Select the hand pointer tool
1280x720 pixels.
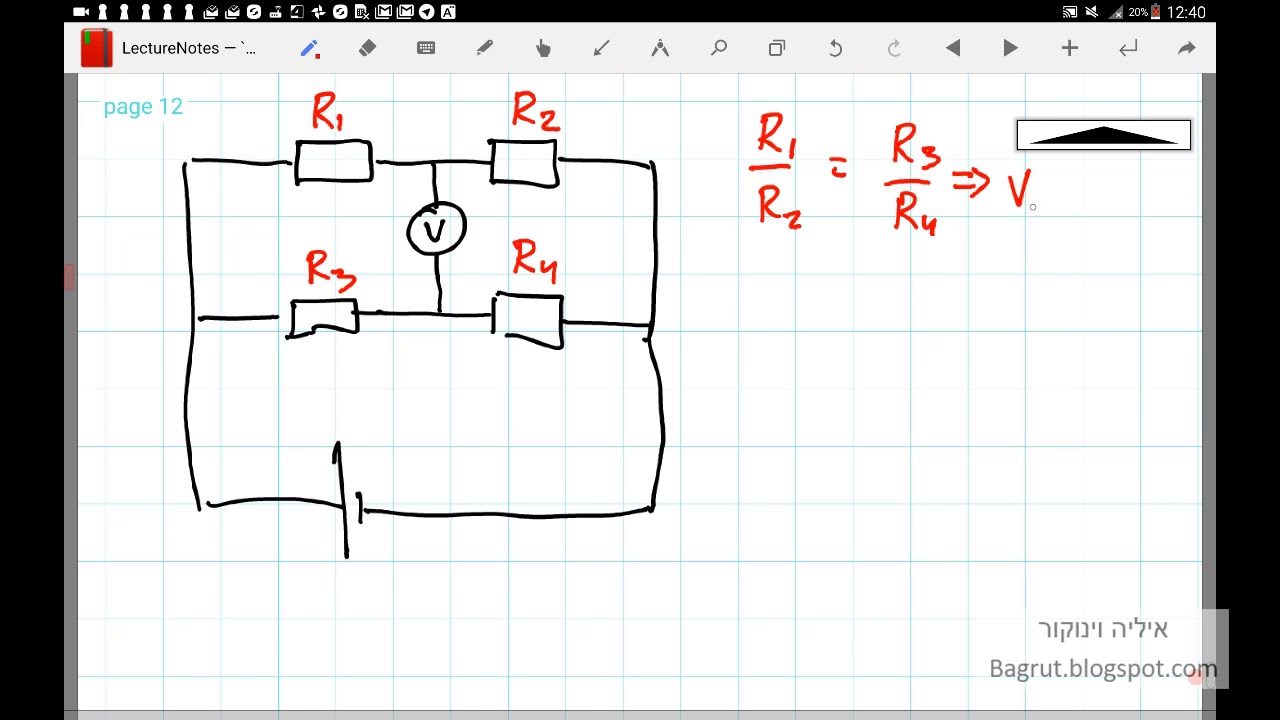(x=543, y=48)
